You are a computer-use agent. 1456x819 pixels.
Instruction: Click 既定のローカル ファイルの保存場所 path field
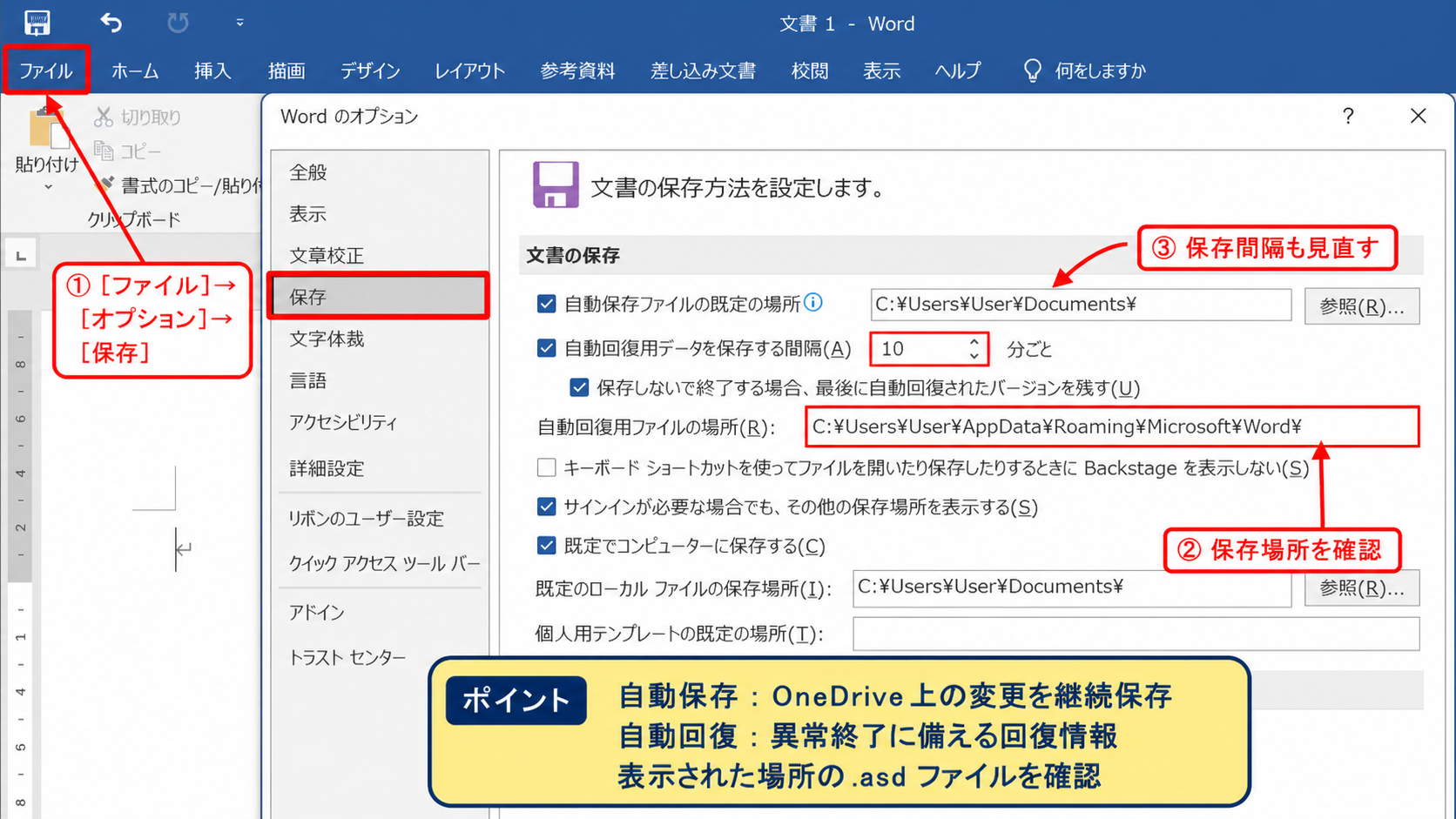click(x=1072, y=587)
